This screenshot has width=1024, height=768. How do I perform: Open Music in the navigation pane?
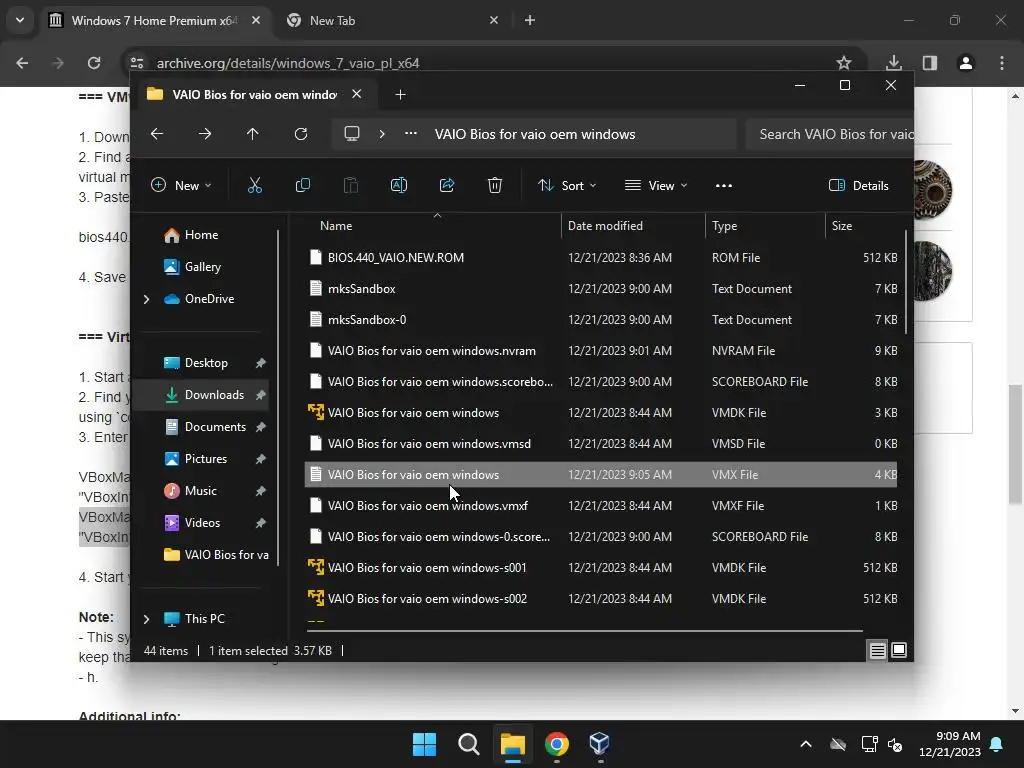click(x=200, y=491)
